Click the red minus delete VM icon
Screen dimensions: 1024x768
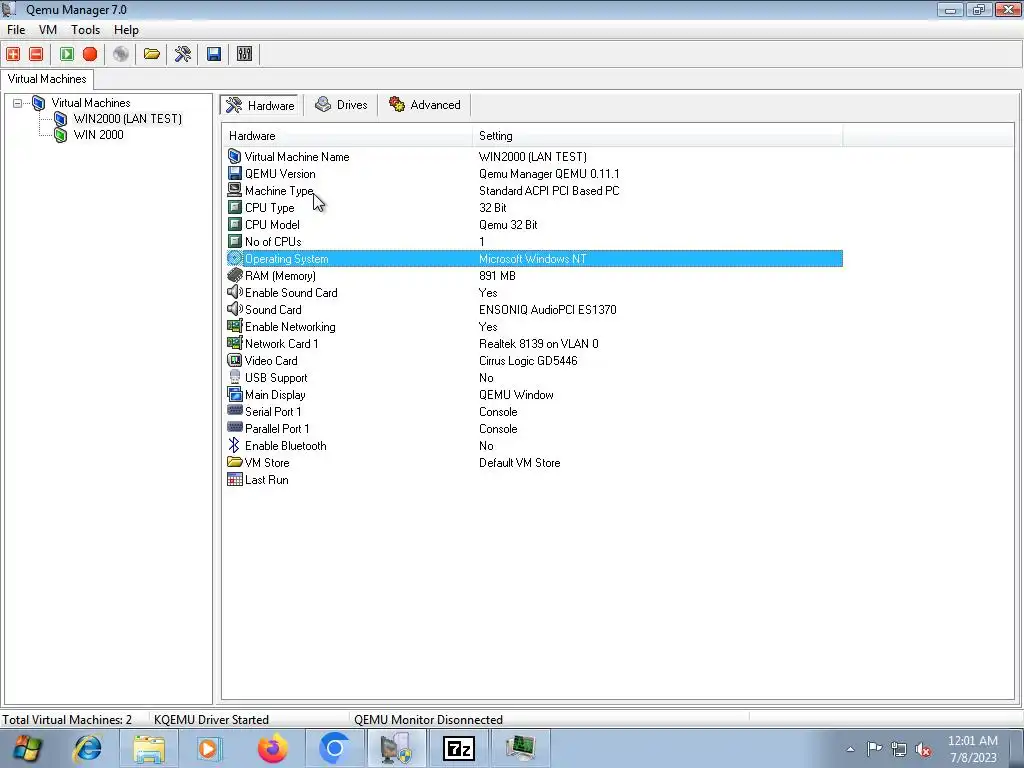coord(36,54)
